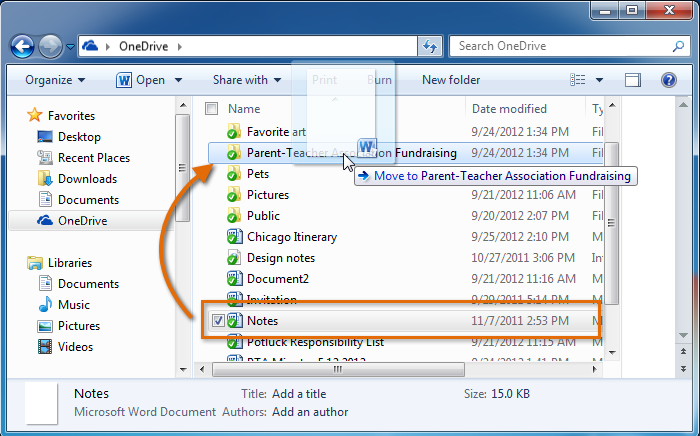Select the Document2 file name
The height and width of the screenshot is (436, 700).
click(x=278, y=278)
